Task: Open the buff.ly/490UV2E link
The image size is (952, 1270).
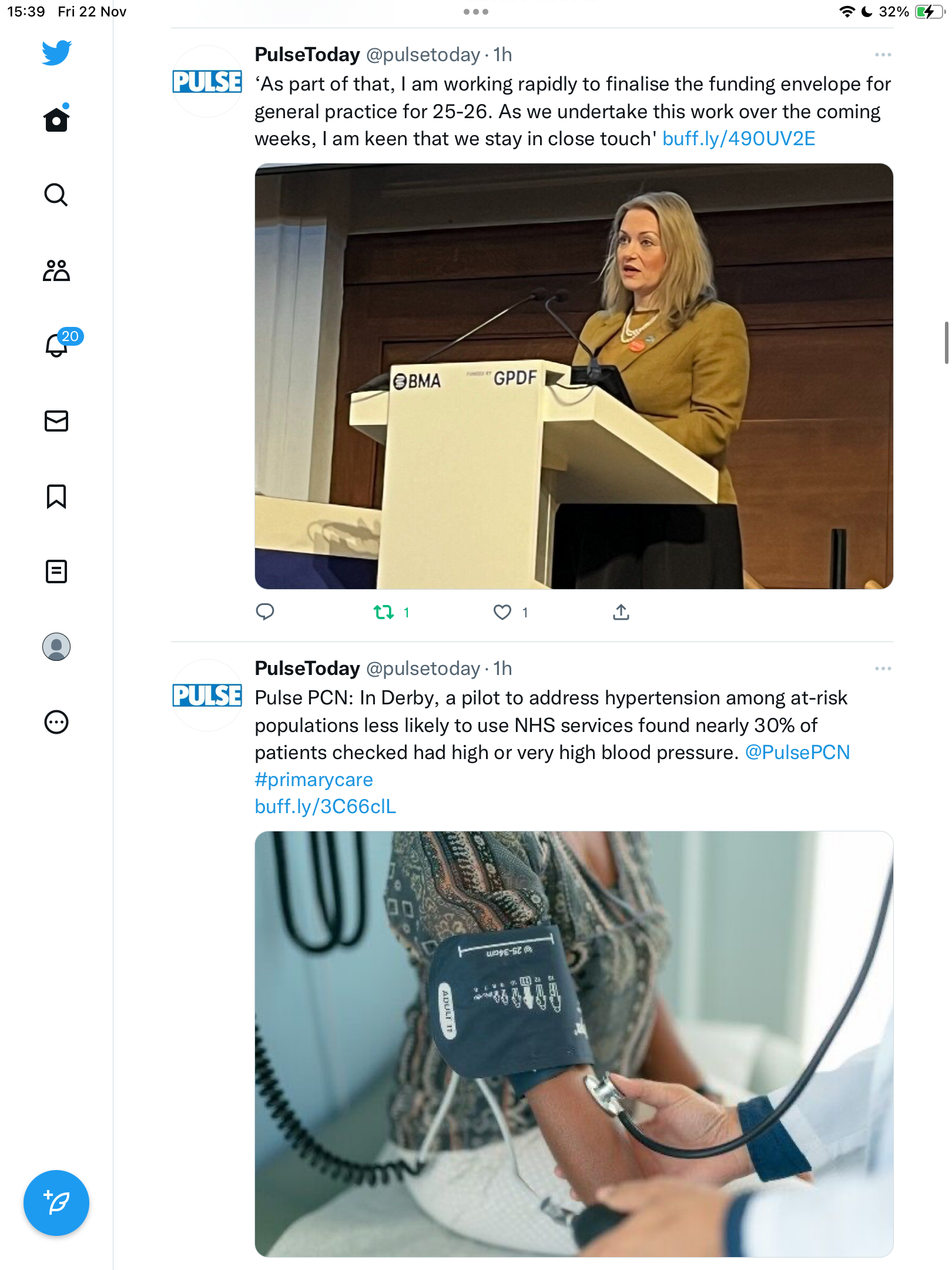Action: (x=739, y=139)
